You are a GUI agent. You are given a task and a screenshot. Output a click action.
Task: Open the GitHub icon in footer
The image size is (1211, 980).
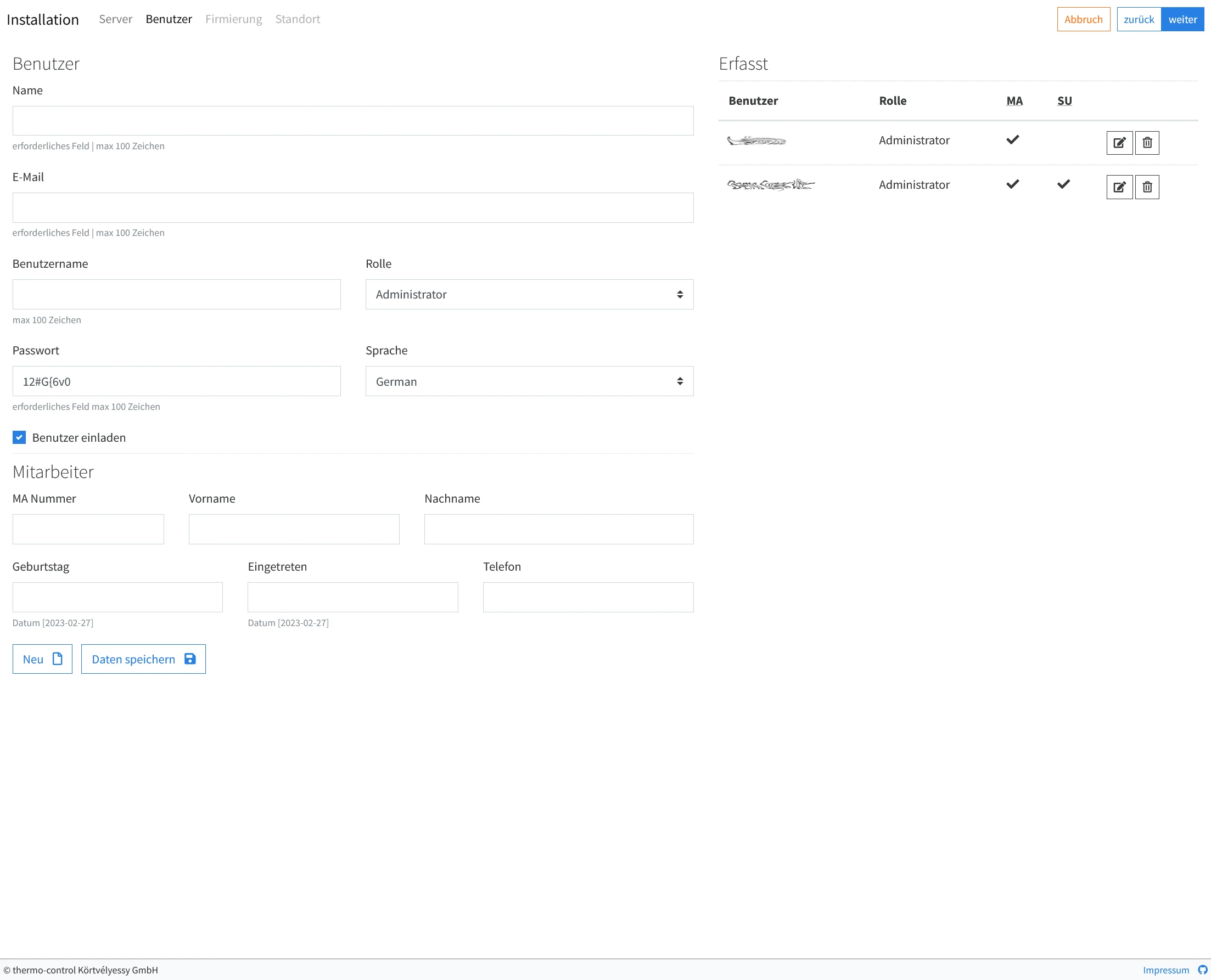(x=1203, y=969)
